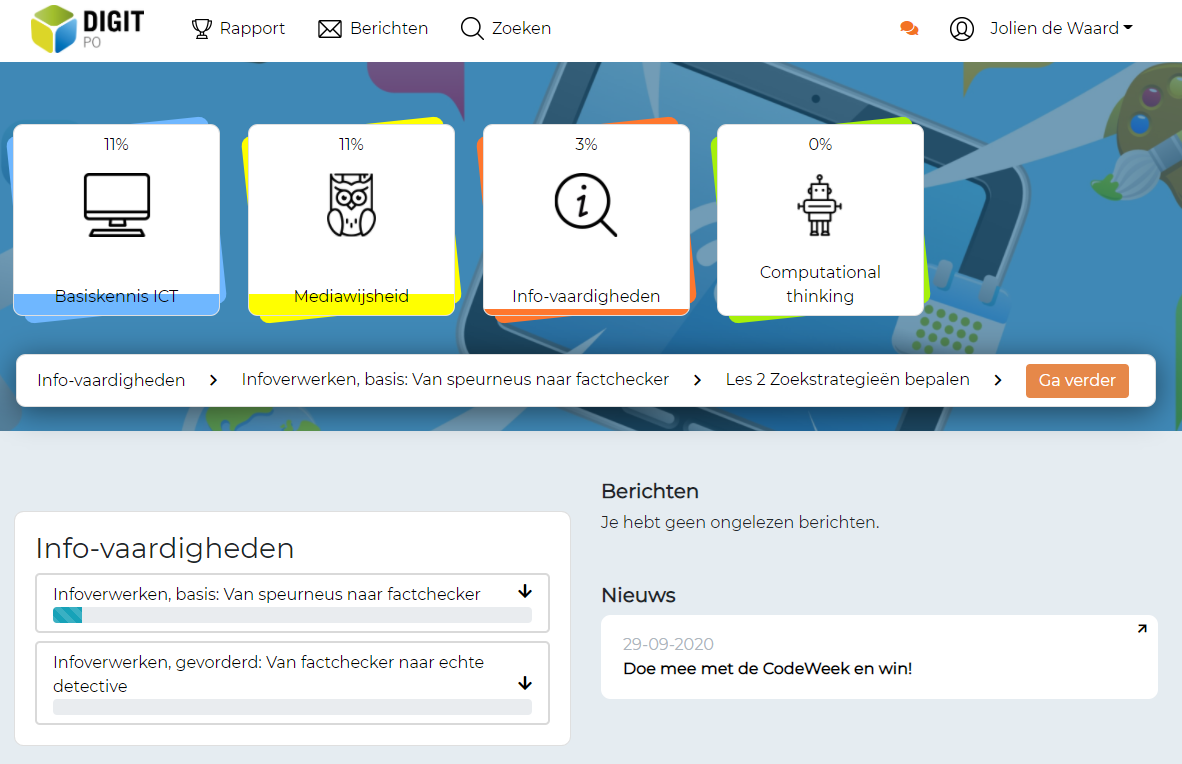Click the monitor icon on Basiskennis ICT
The height and width of the screenshot is (764, 1182).
pyautogui.click(x=116, y=205)
